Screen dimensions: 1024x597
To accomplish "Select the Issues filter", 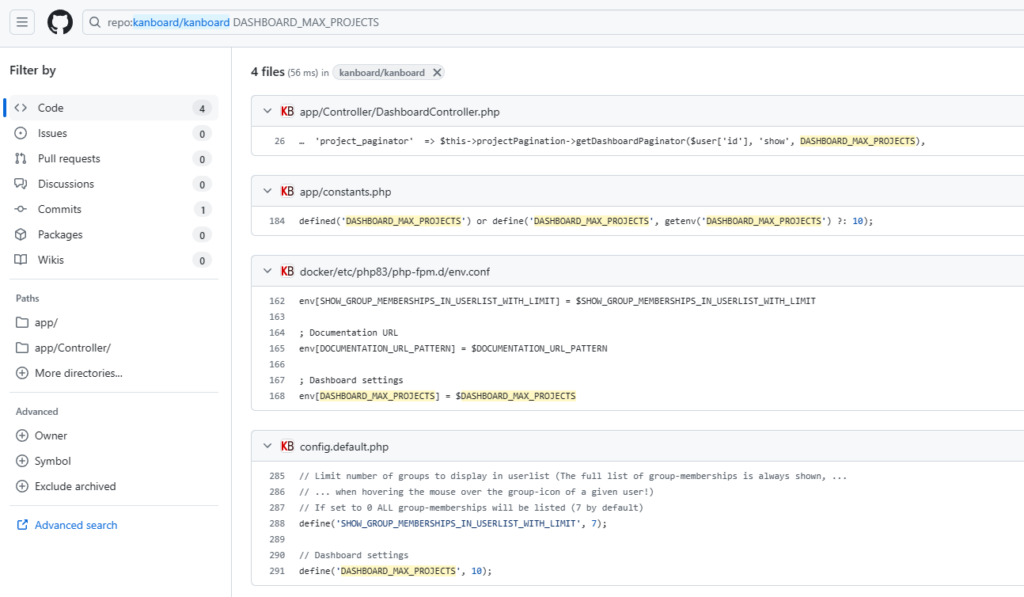I will coord(112,133).
